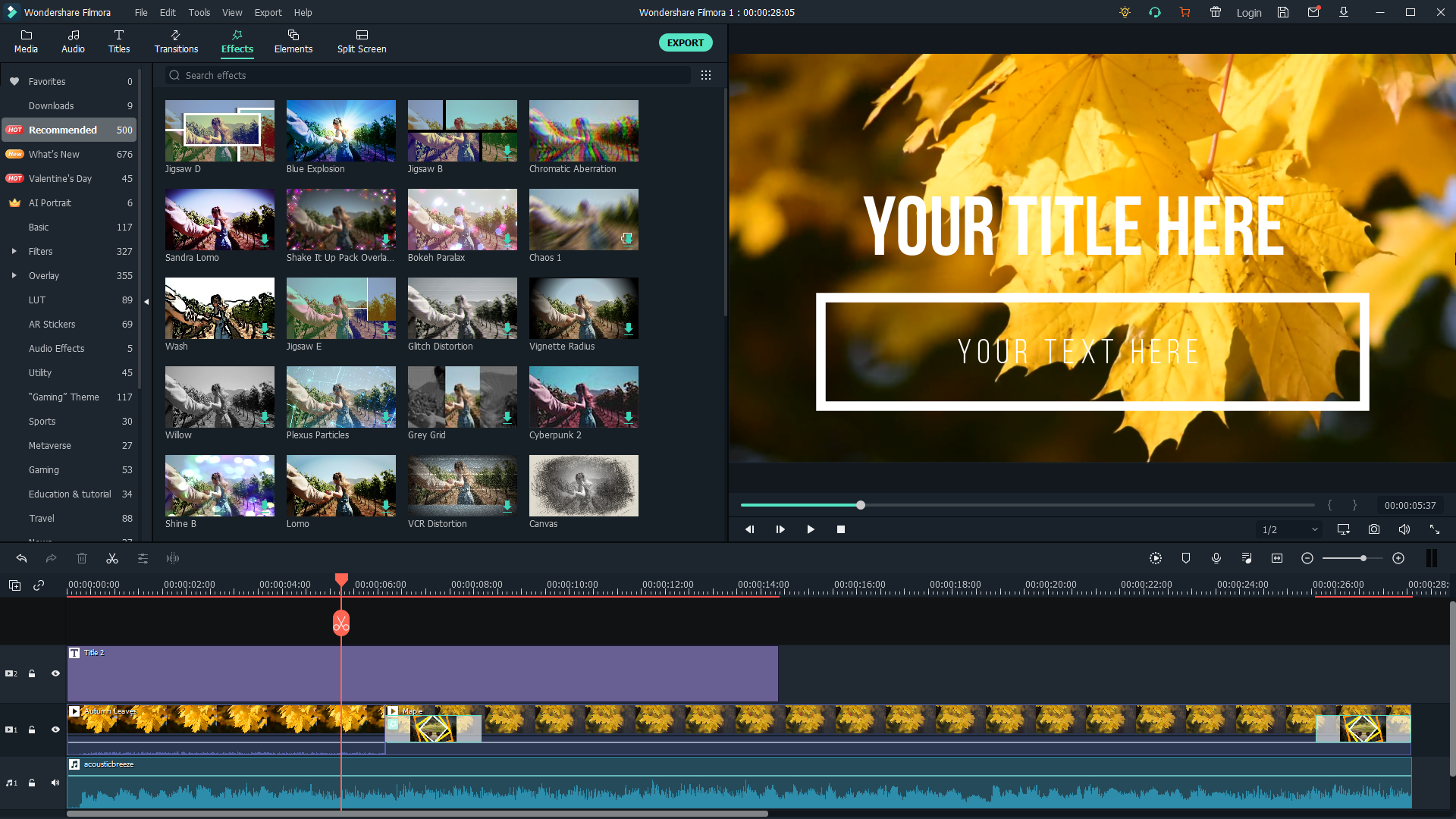
Task: Click the EXPORT button
Action: (685, 42)
